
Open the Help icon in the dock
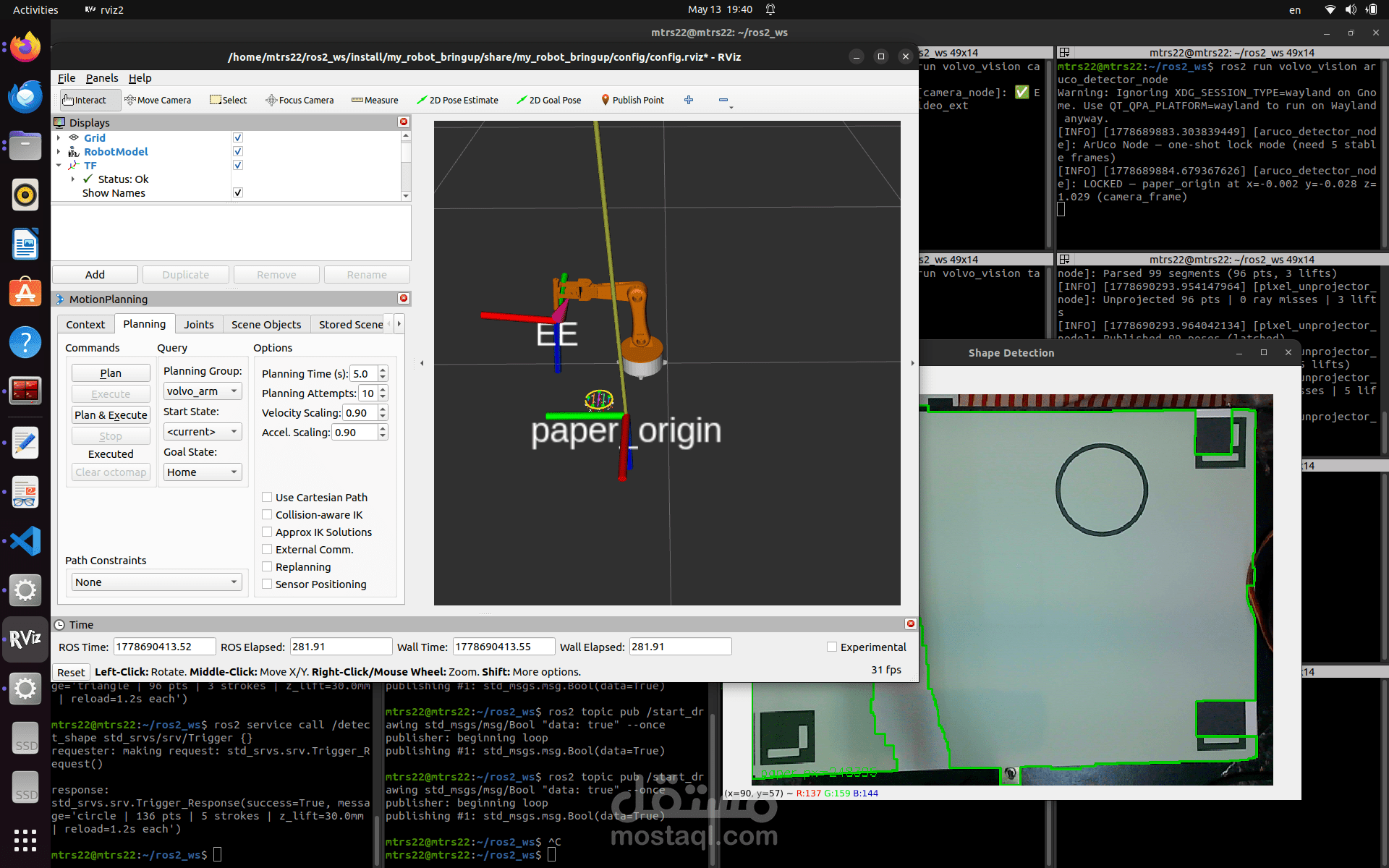coord(25,342)
